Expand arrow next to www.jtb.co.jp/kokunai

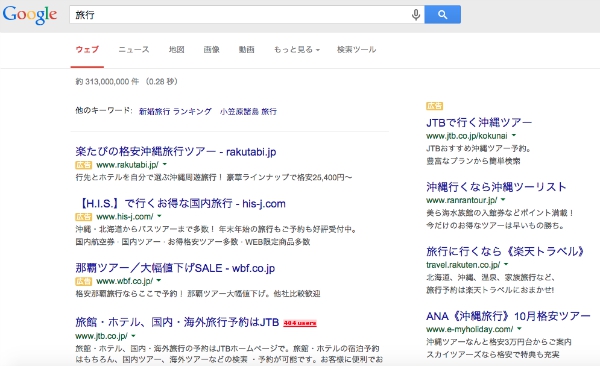(514, 135)
